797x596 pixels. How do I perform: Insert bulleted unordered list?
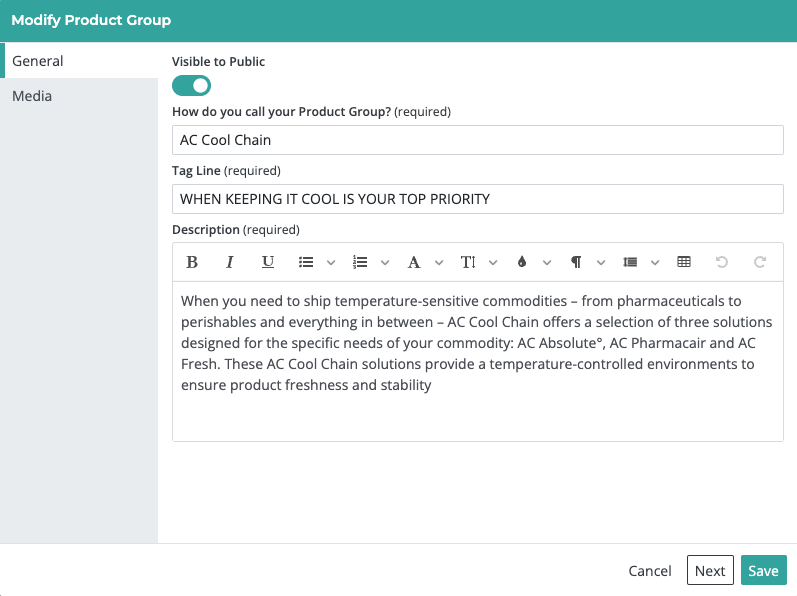click(x=306, y=262)
